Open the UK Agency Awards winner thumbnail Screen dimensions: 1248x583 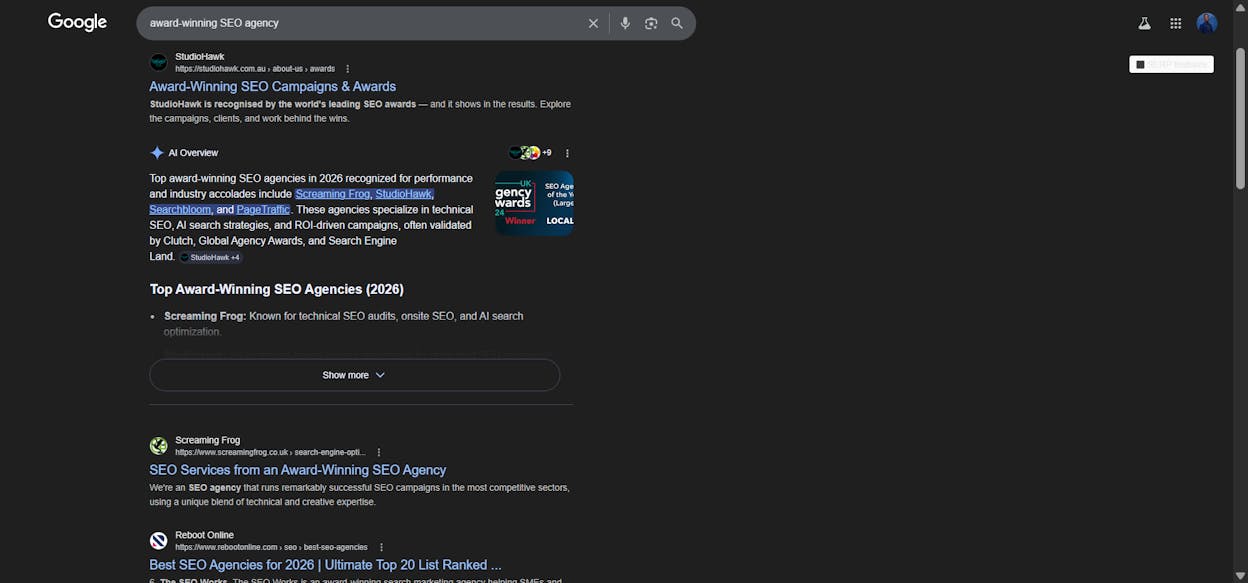[534, 203]
